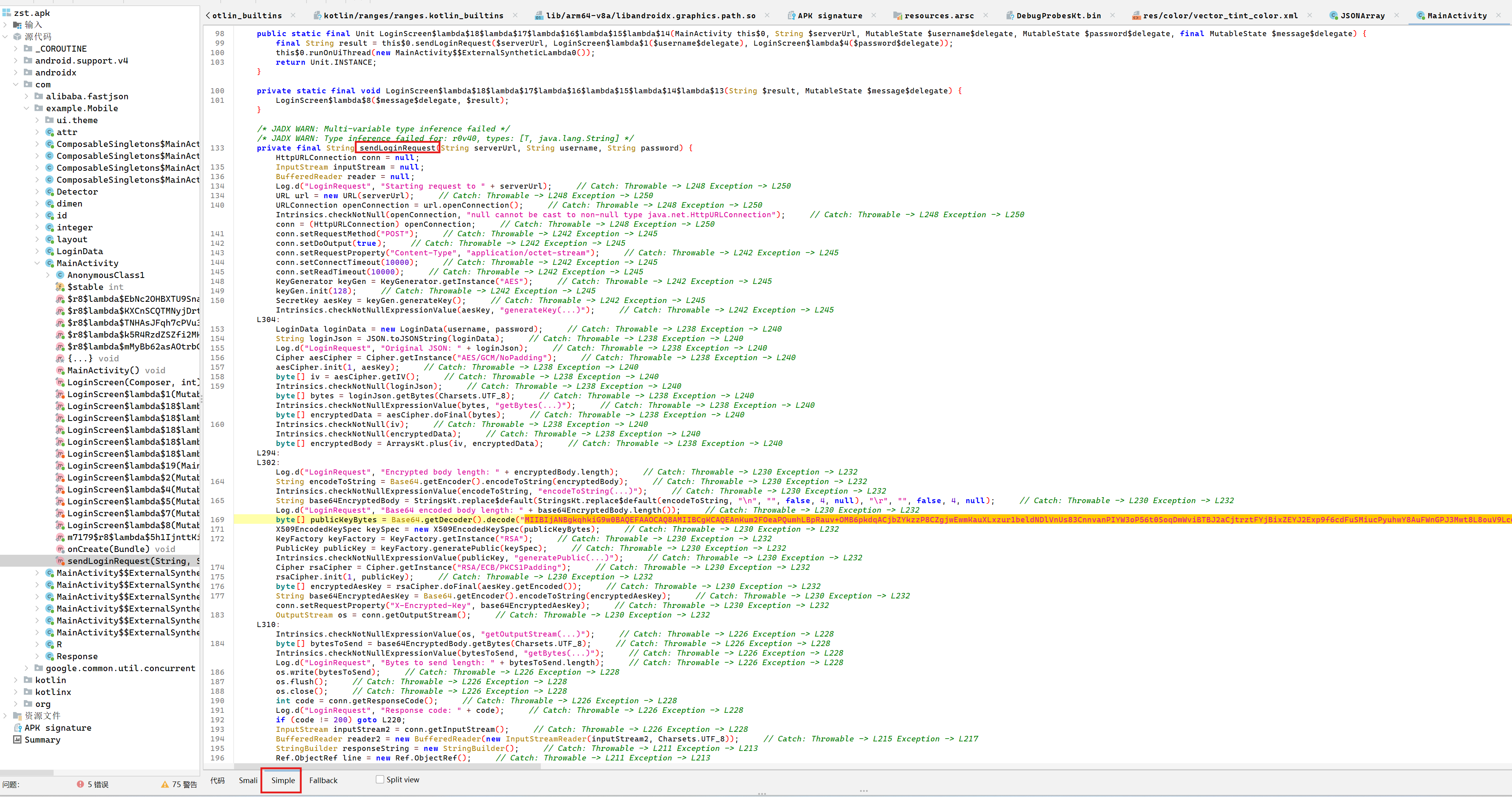Expand the kotlin package node
This screenshot has height=797, width=1512.
tap(15, 680)
